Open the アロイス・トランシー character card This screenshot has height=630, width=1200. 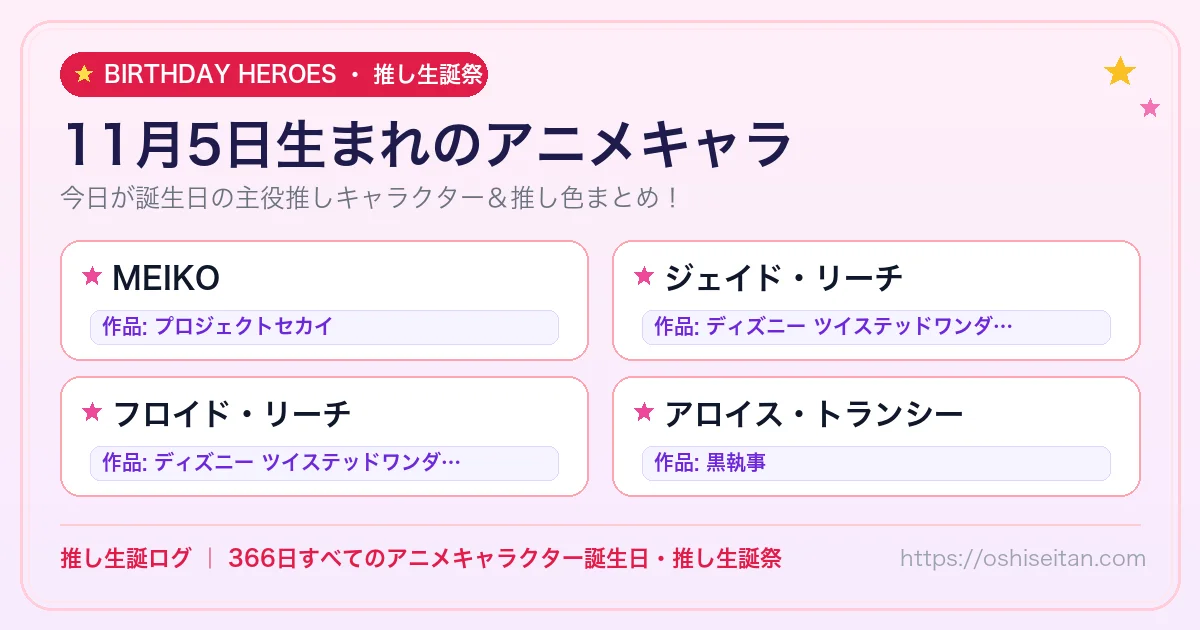click(876, 436)
